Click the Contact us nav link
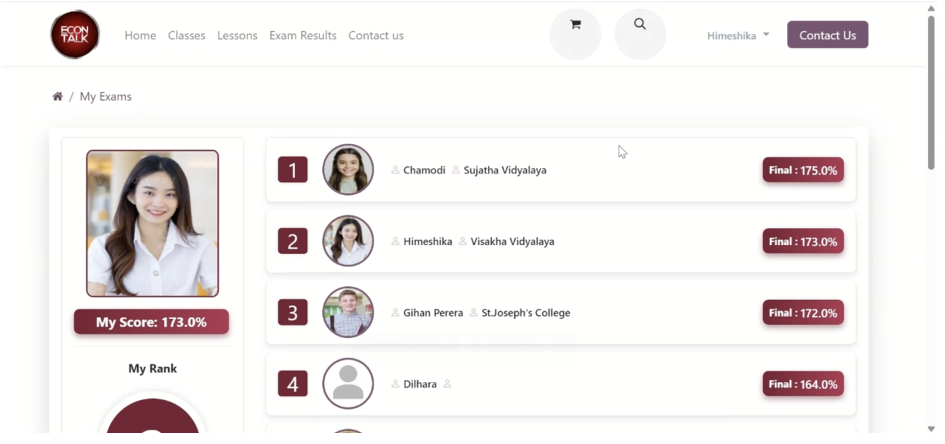This screenshot has height=444, width=945. coord(376,35)
